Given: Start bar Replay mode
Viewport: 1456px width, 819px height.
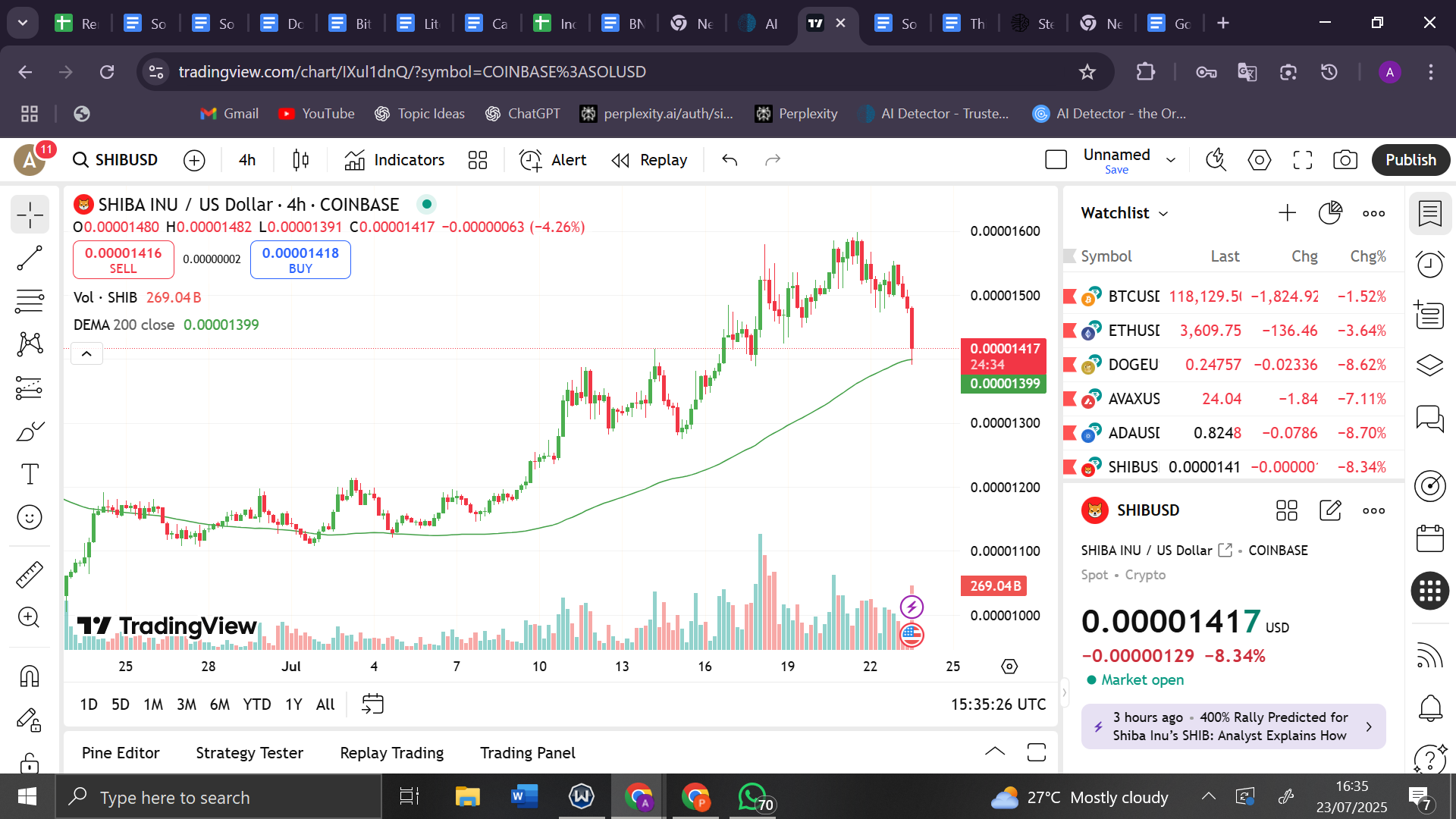Looking at the screenshot, I should click(649, 160).
